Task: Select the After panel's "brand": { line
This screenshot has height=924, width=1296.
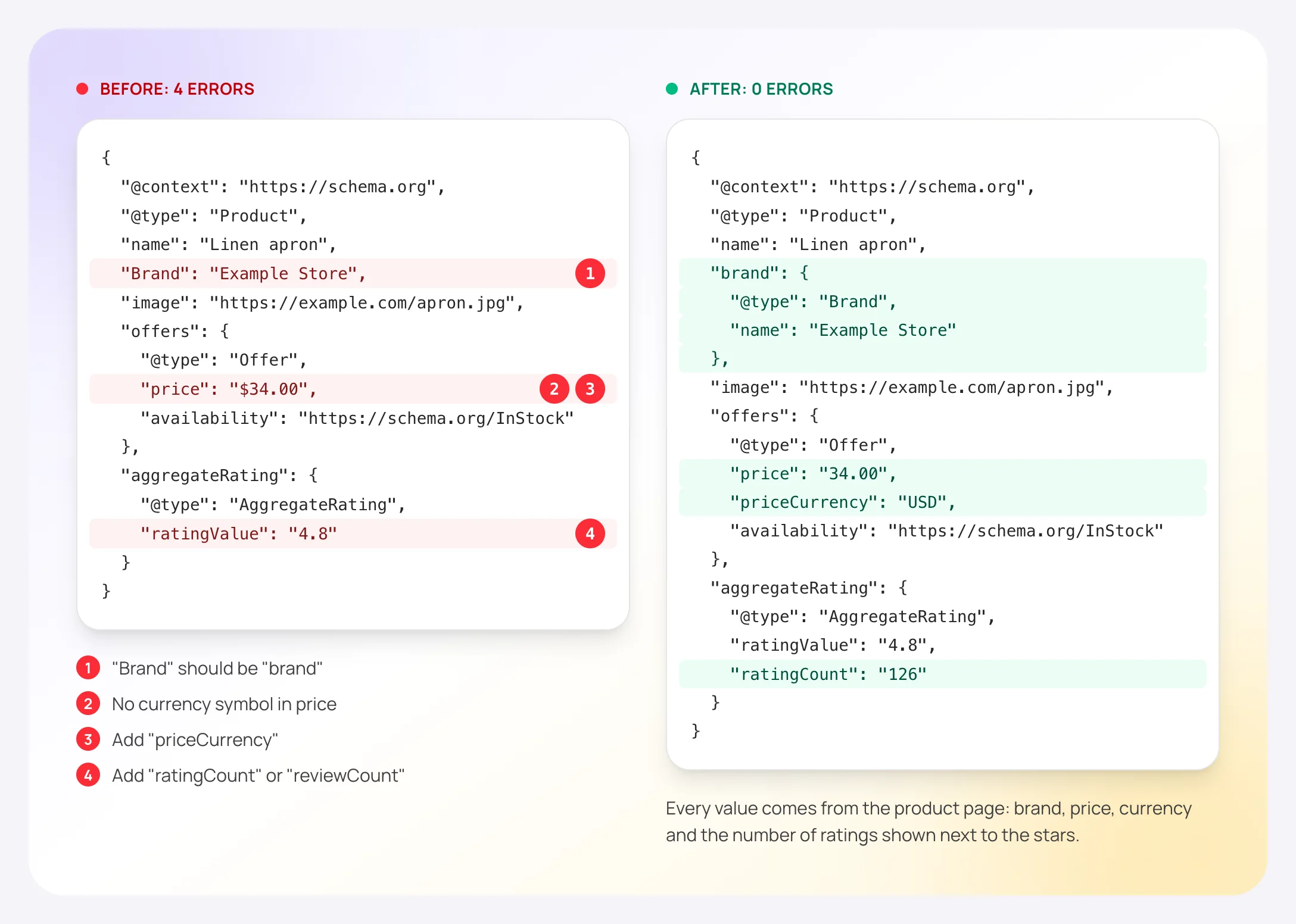Action: pos(943,273)
